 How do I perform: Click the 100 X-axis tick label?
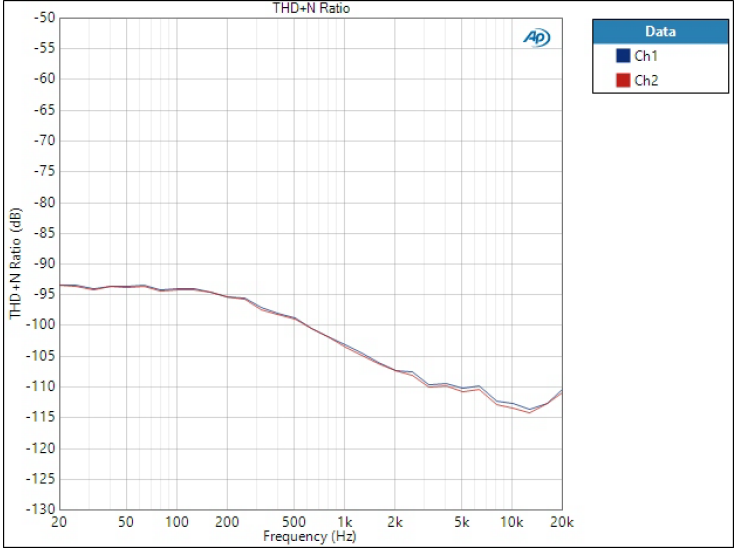(177, 522)
